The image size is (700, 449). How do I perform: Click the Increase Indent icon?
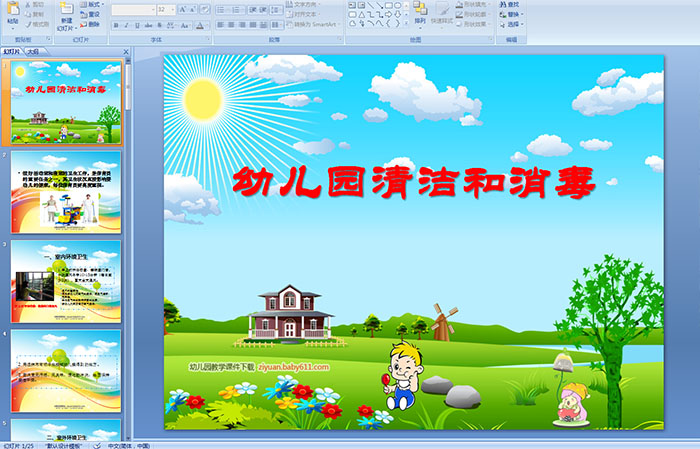264,9
